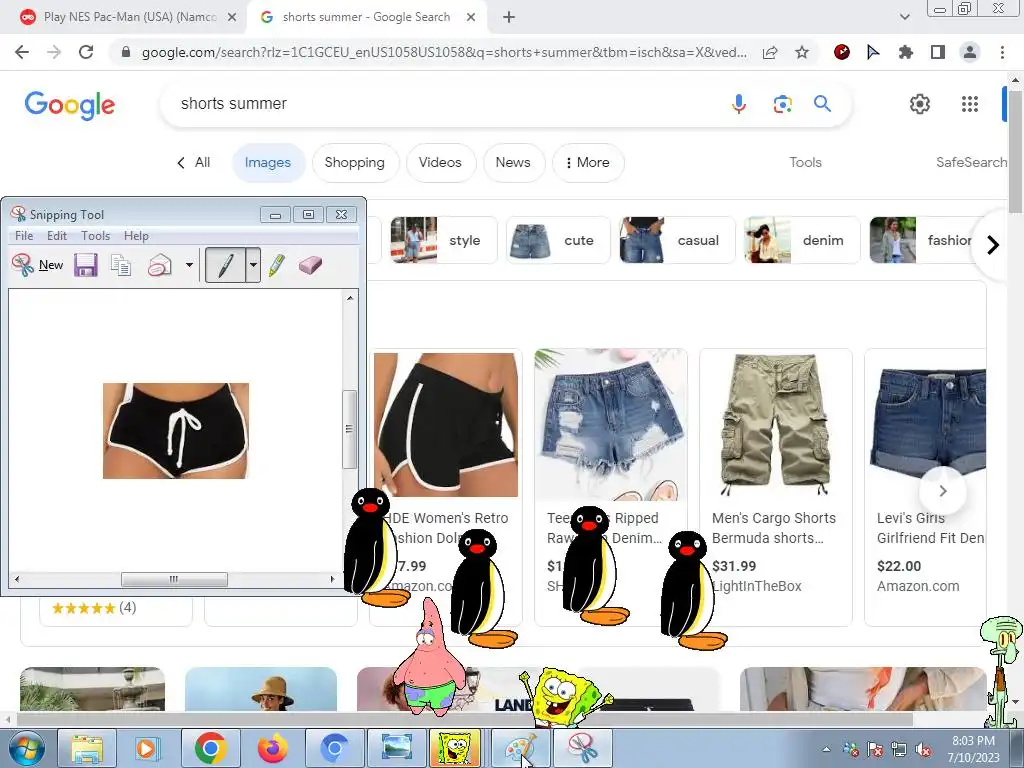This screenshot has width=1024, height=768.
Task: Open the Chrome three-dot menu
Action: coord(1002,52)
